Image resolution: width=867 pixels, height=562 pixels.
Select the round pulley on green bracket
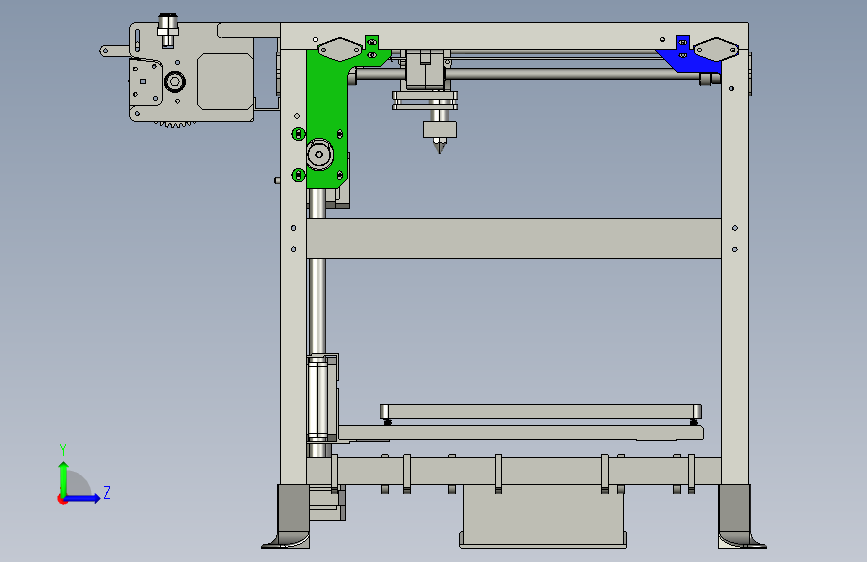coord(319,154)
